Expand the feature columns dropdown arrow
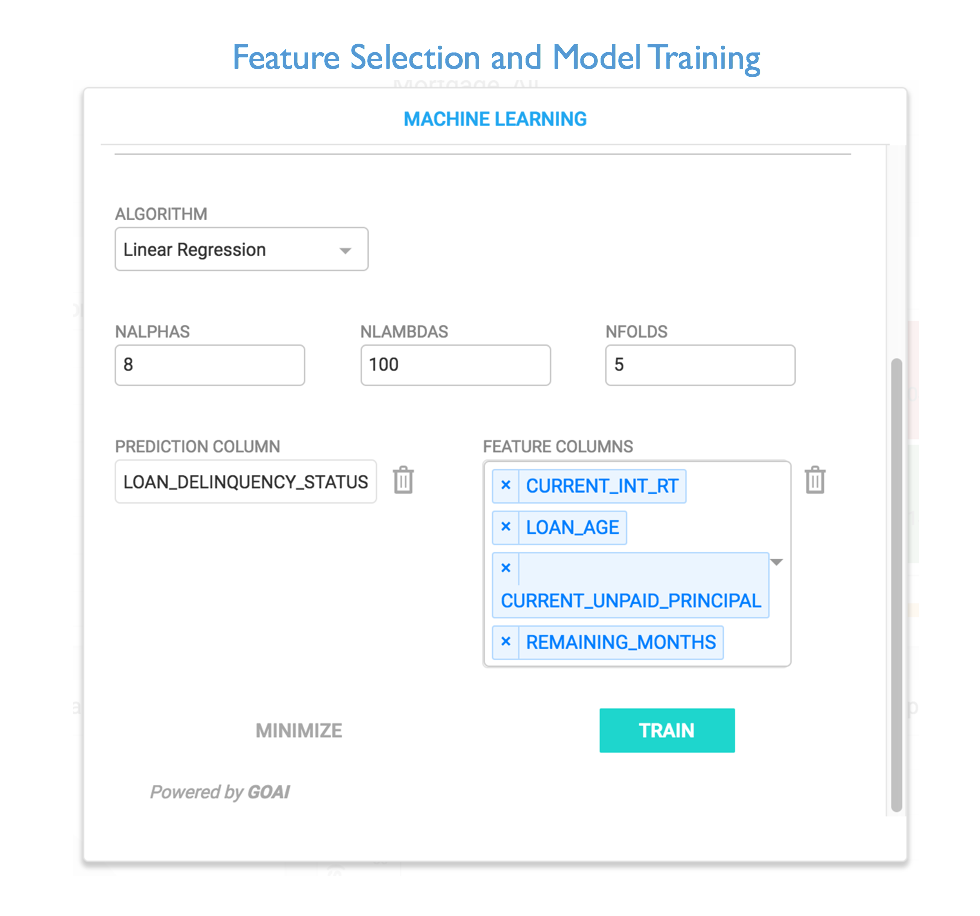Screen dimensions: 980x916 776,562
